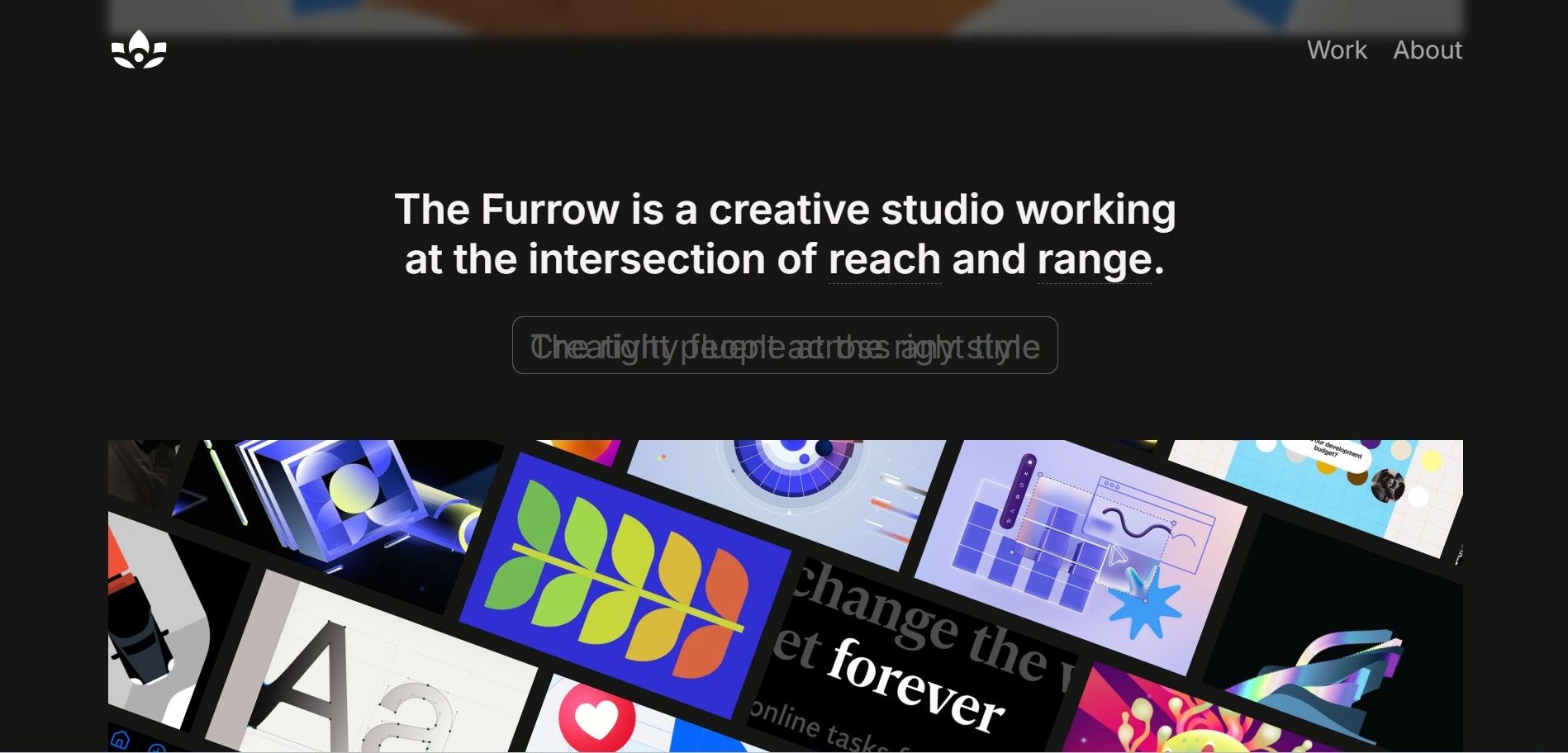Go to the About page
Screen dimensions: 1568x753
pos(1428,50)
